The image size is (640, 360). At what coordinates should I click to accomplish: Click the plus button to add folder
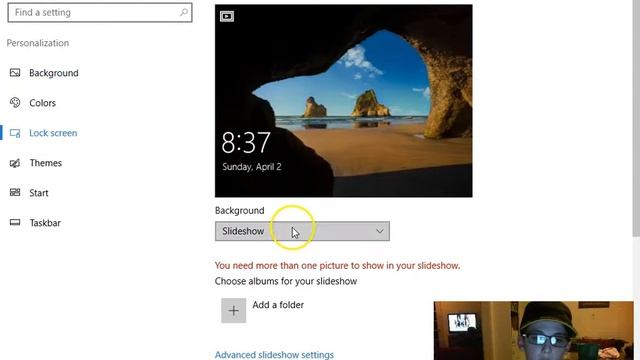(233, 311)
